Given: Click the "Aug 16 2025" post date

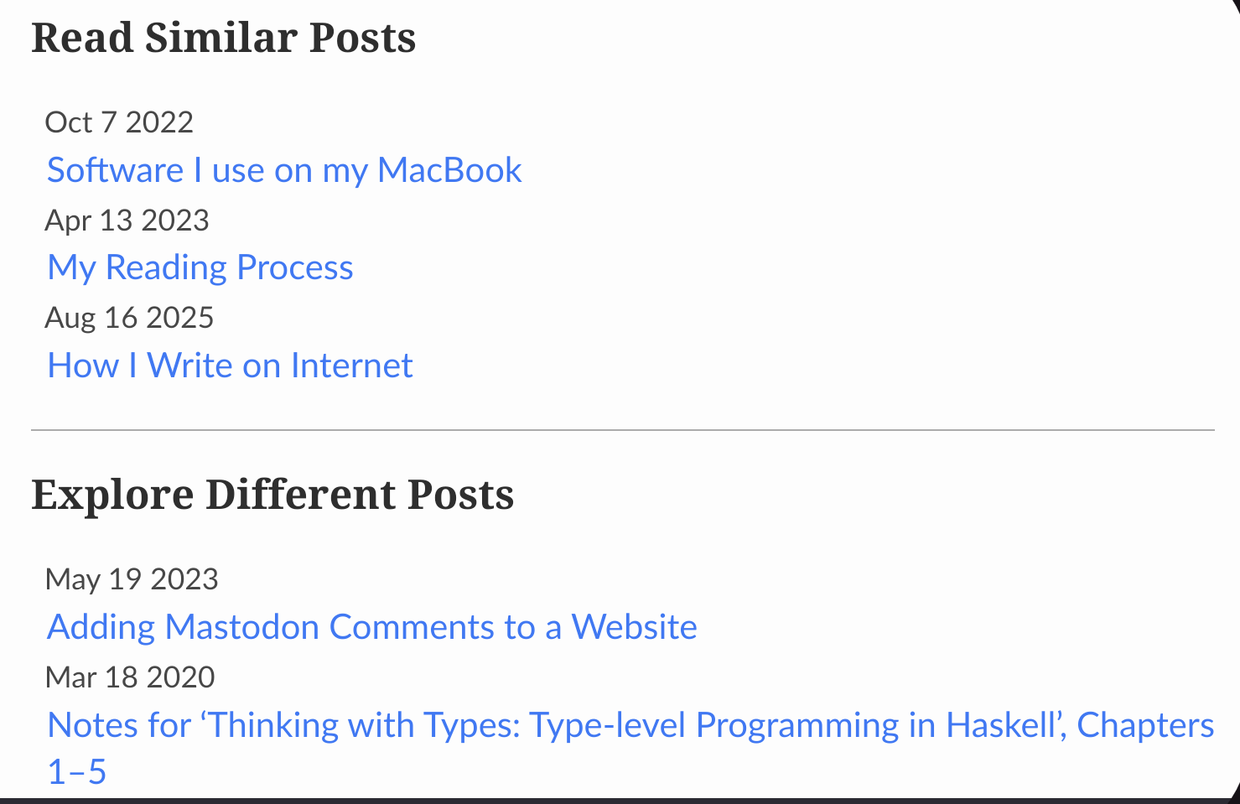Looking at the screenshot, I should [129, 318].
